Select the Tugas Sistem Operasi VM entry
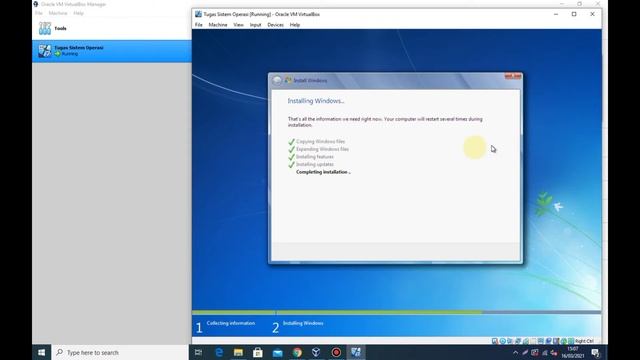 pyautogui.click(x=111, y=51)
